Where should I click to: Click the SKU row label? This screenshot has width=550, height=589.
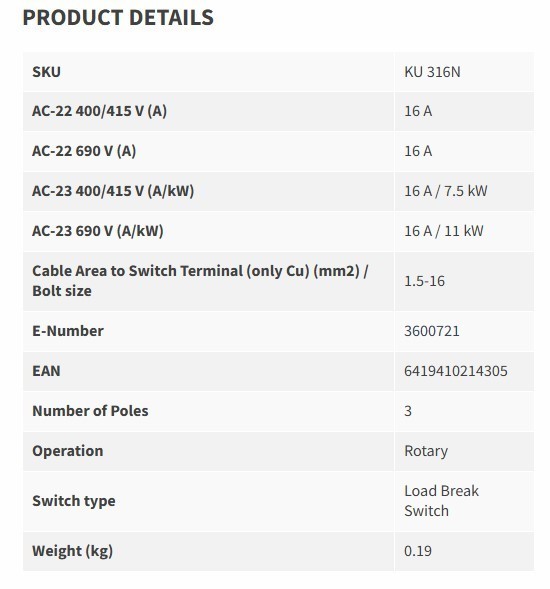46,72
